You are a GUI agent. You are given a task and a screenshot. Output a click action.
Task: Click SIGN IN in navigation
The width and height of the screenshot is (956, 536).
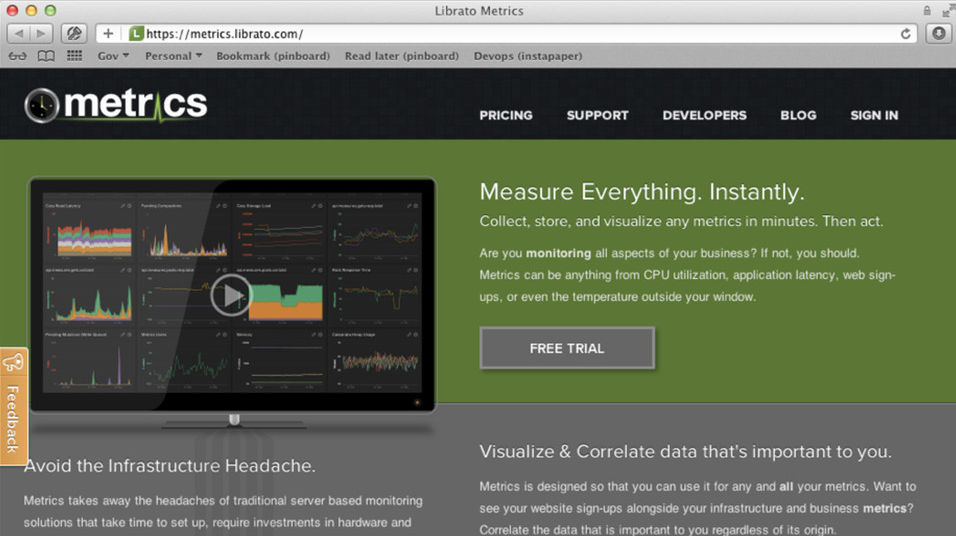pos(874,115)
